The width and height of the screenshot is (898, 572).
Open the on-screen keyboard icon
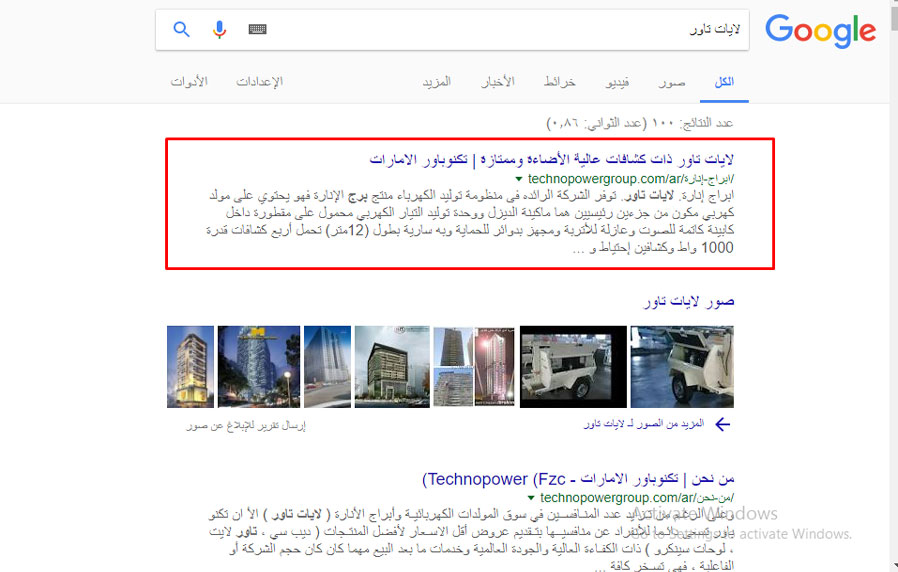tap(257, 29)
